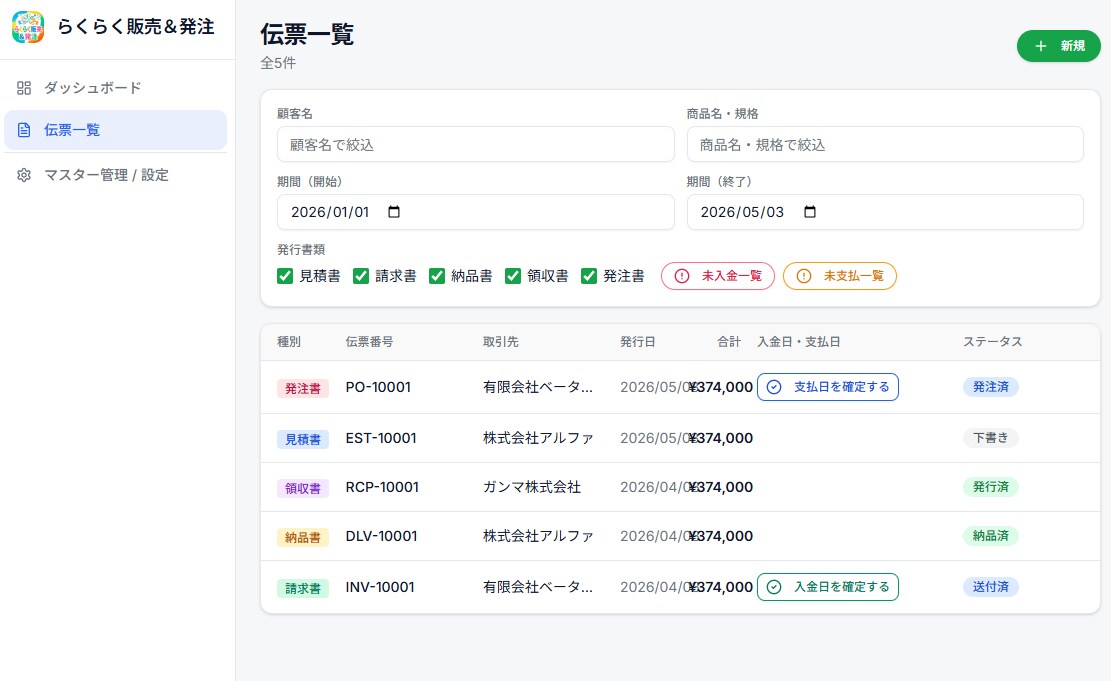This screenshot has height=681, width=1111.
Task: Open マスター管理 / 設定 page
Action: 115,175
